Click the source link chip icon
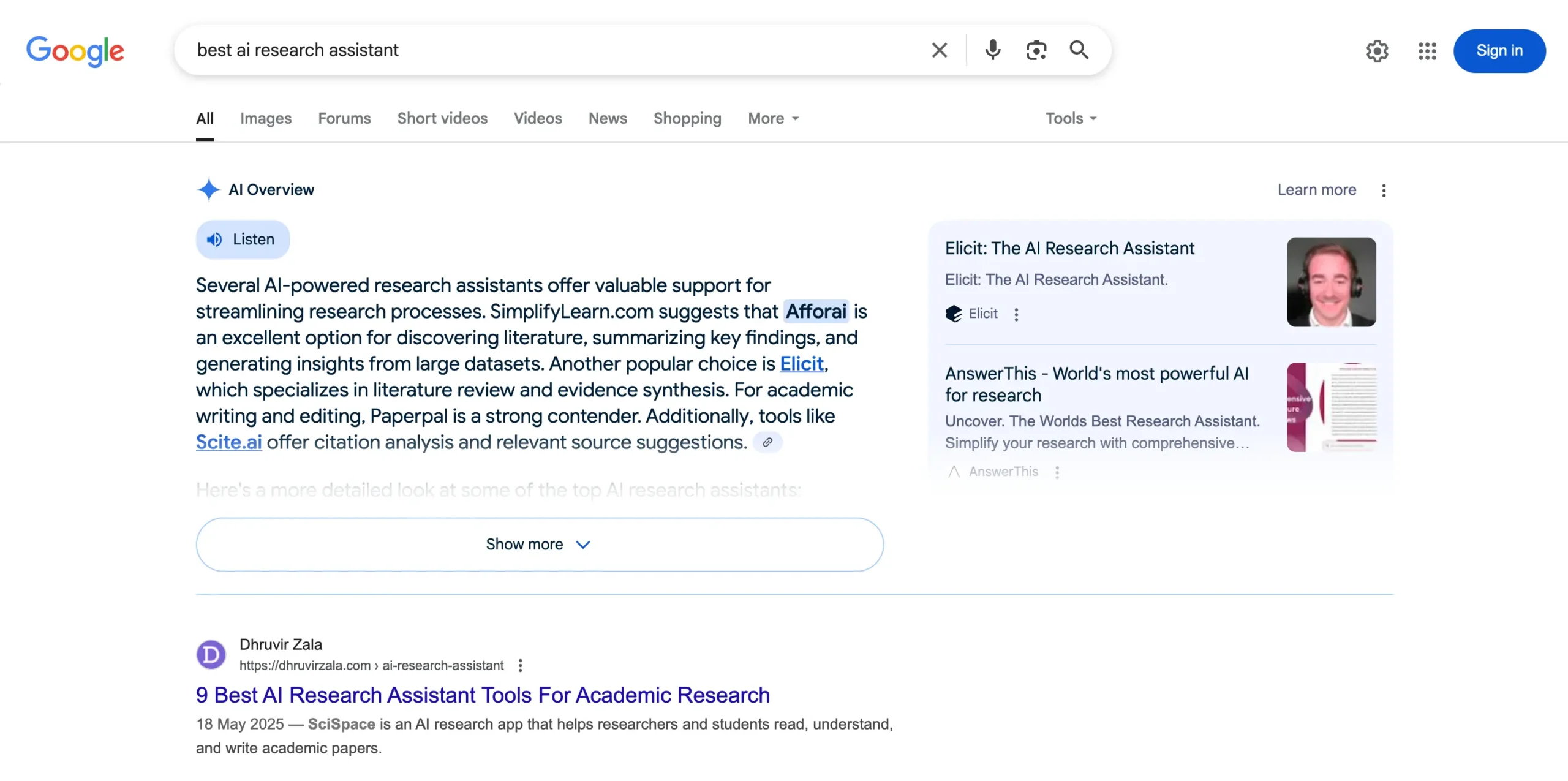Screen dimensions: 1568x781 coord(767,442)
